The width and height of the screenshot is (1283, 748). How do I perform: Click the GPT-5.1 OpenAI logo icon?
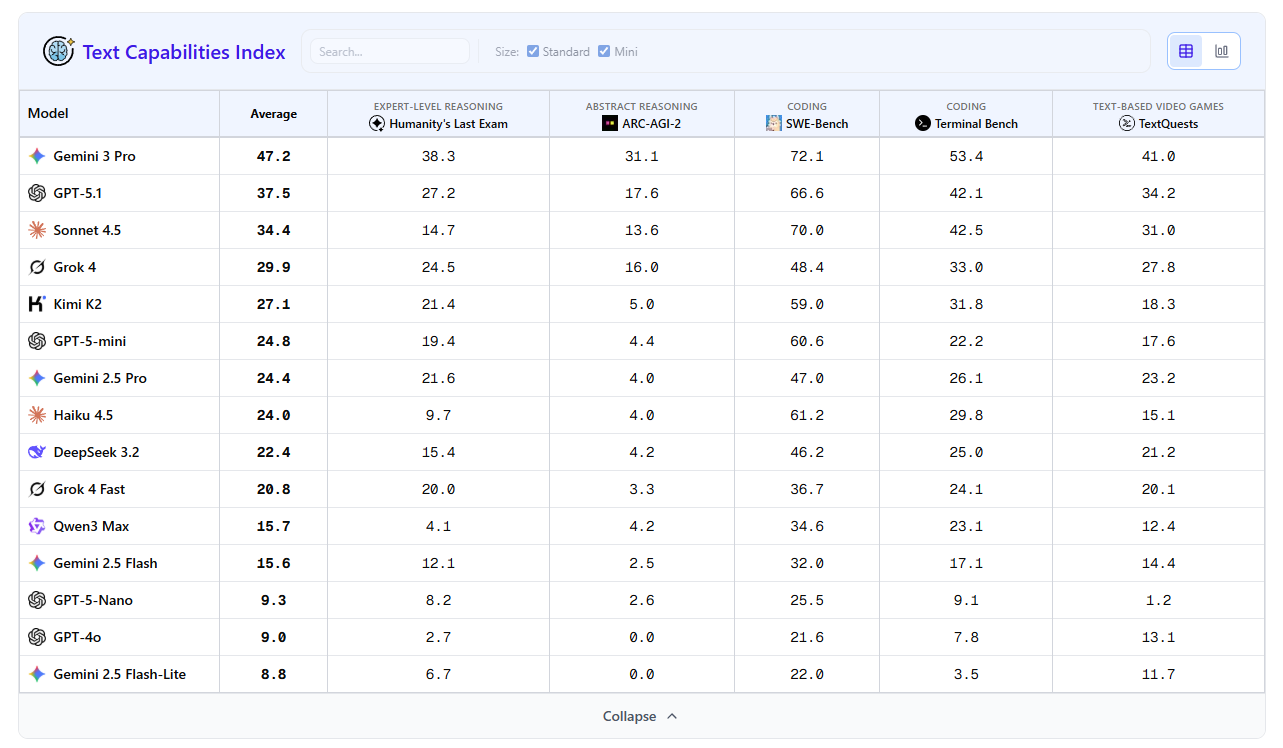37,193
